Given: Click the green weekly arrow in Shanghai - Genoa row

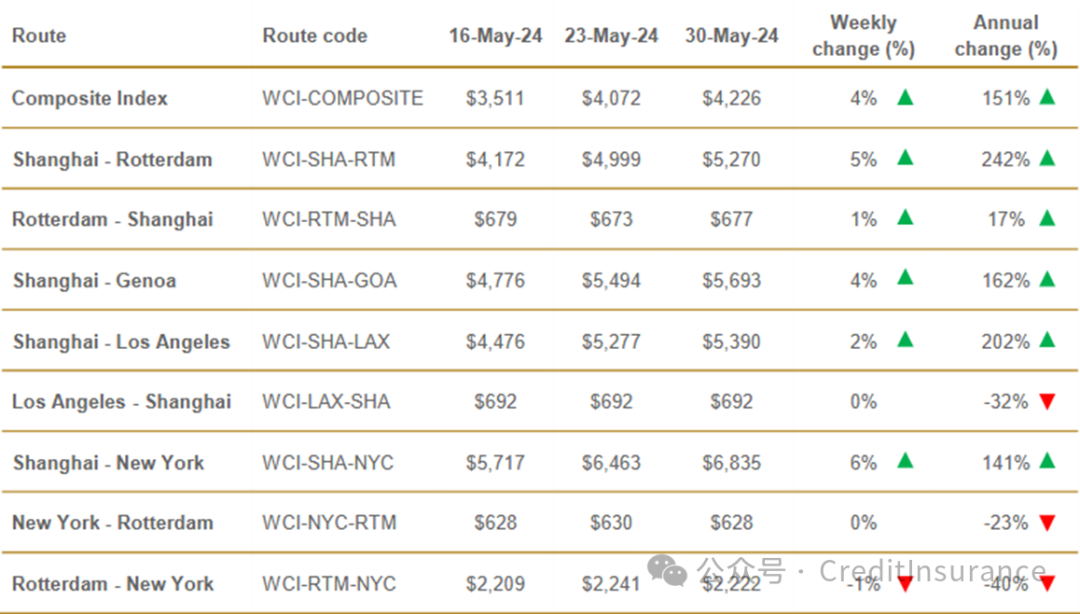Looking at the screenshot, I should coord(905,278).
